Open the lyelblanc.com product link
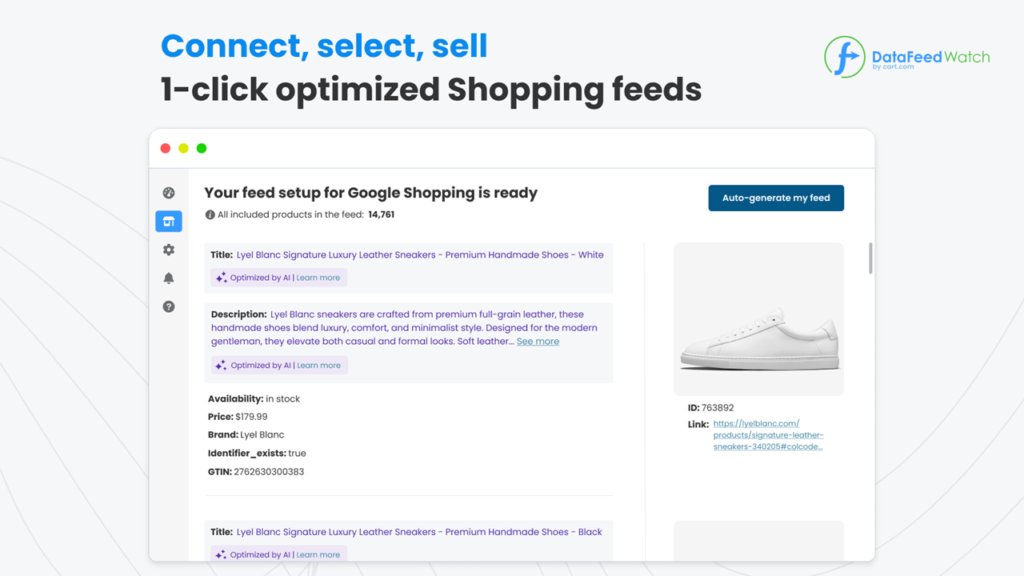This screenshot has height=576, width=1024. click(x=768, y=435)
